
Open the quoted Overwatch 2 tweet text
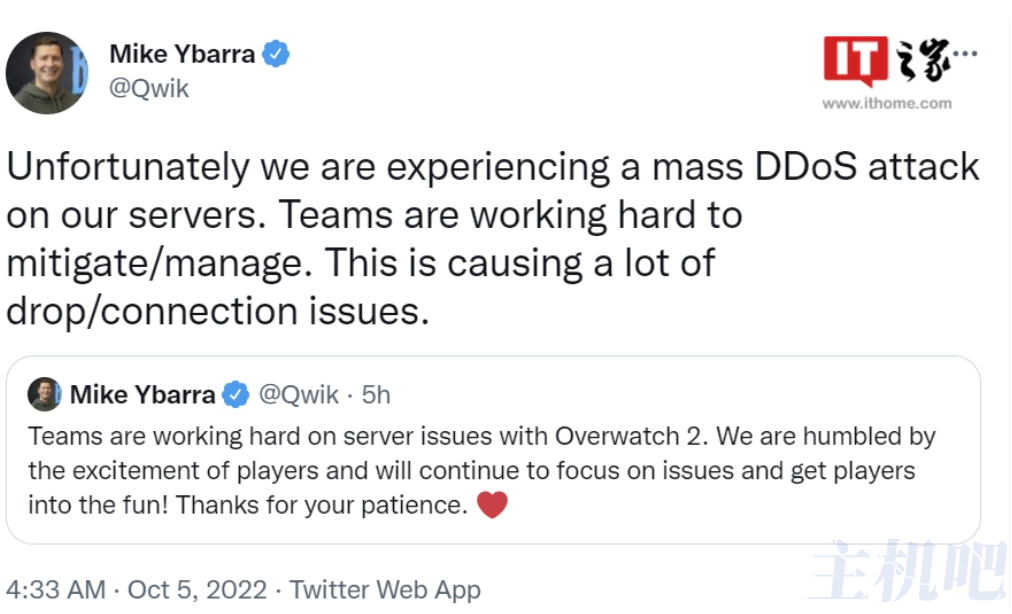click(x=481, y=471)
